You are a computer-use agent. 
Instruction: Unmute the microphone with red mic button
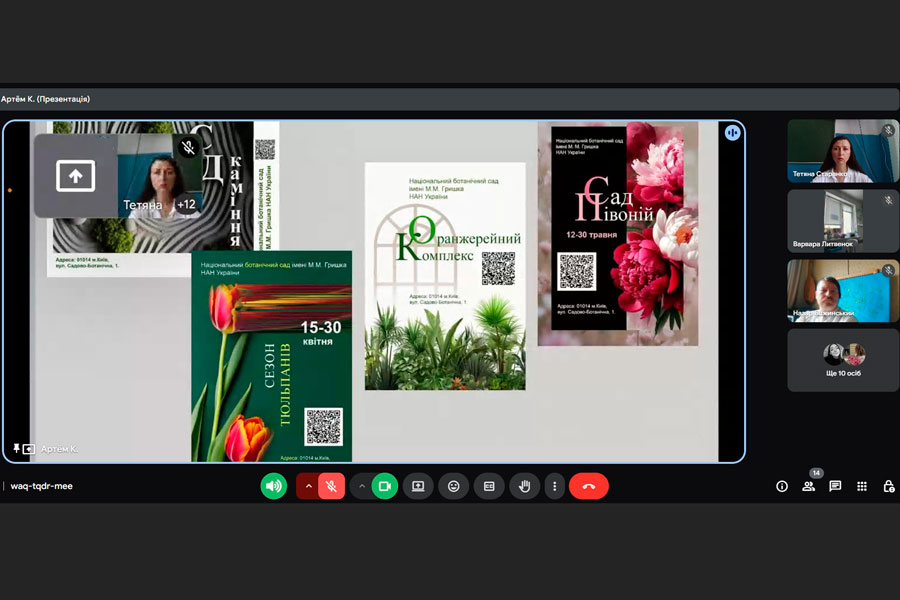coord(331,486)
